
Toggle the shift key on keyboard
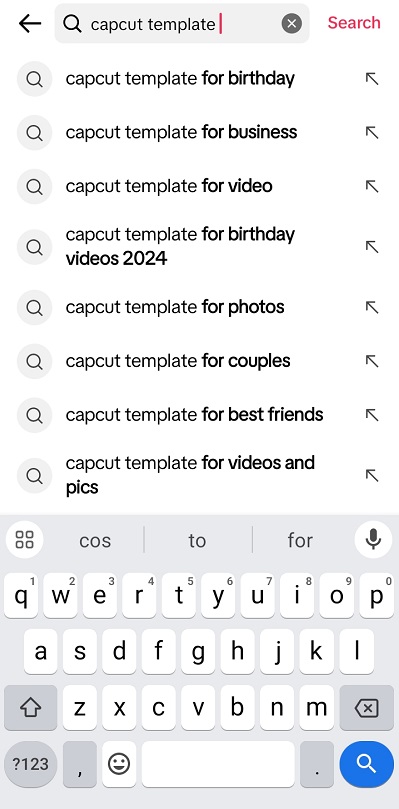30,708
